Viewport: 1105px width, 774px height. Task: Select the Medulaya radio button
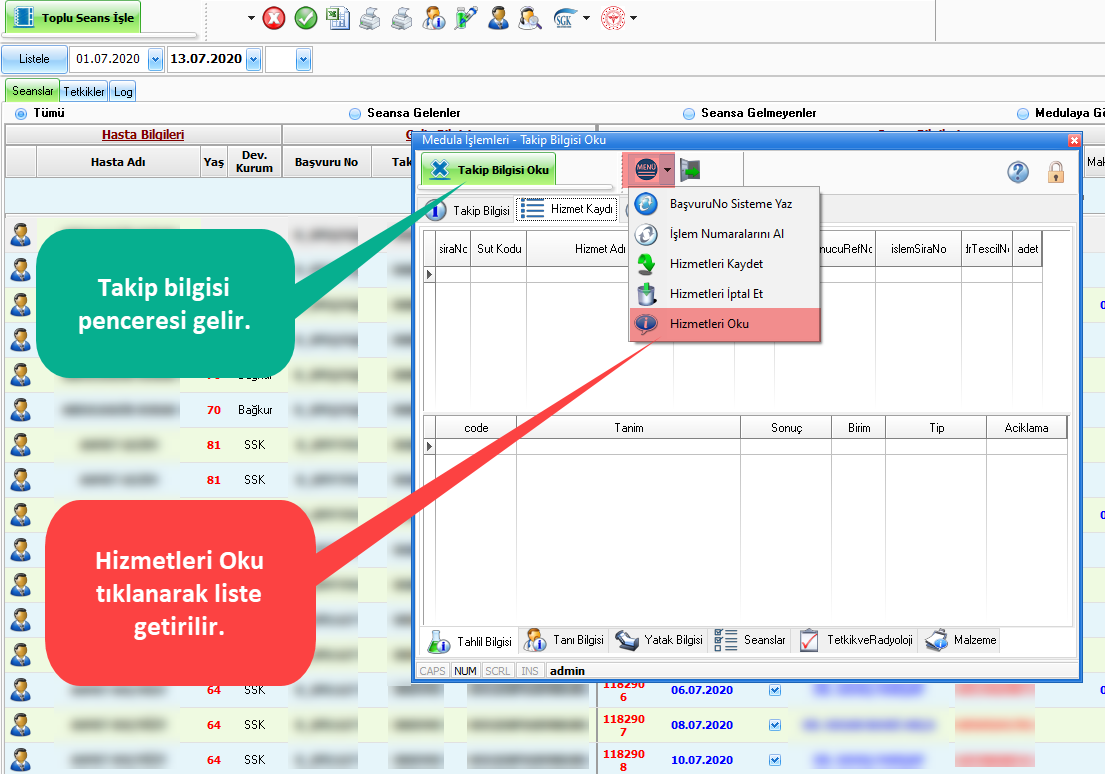point(1023,113)
